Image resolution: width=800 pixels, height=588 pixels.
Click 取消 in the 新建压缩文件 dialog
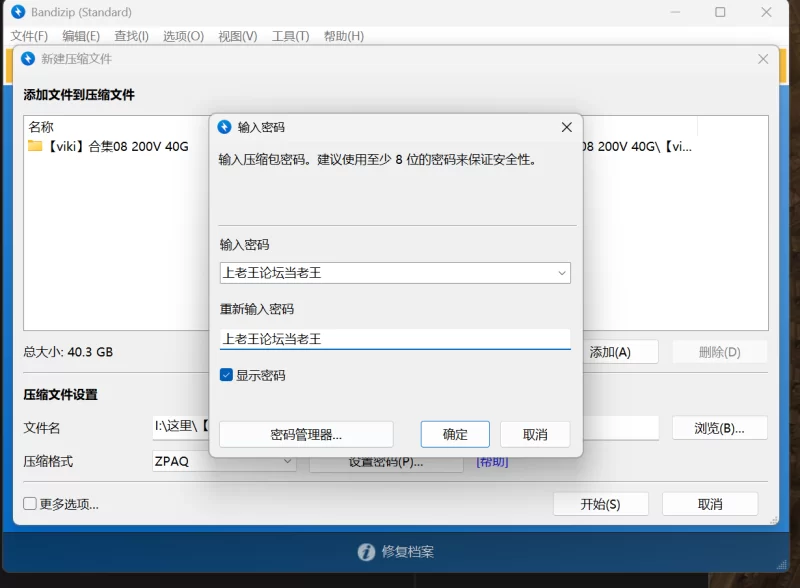[710, 504]
